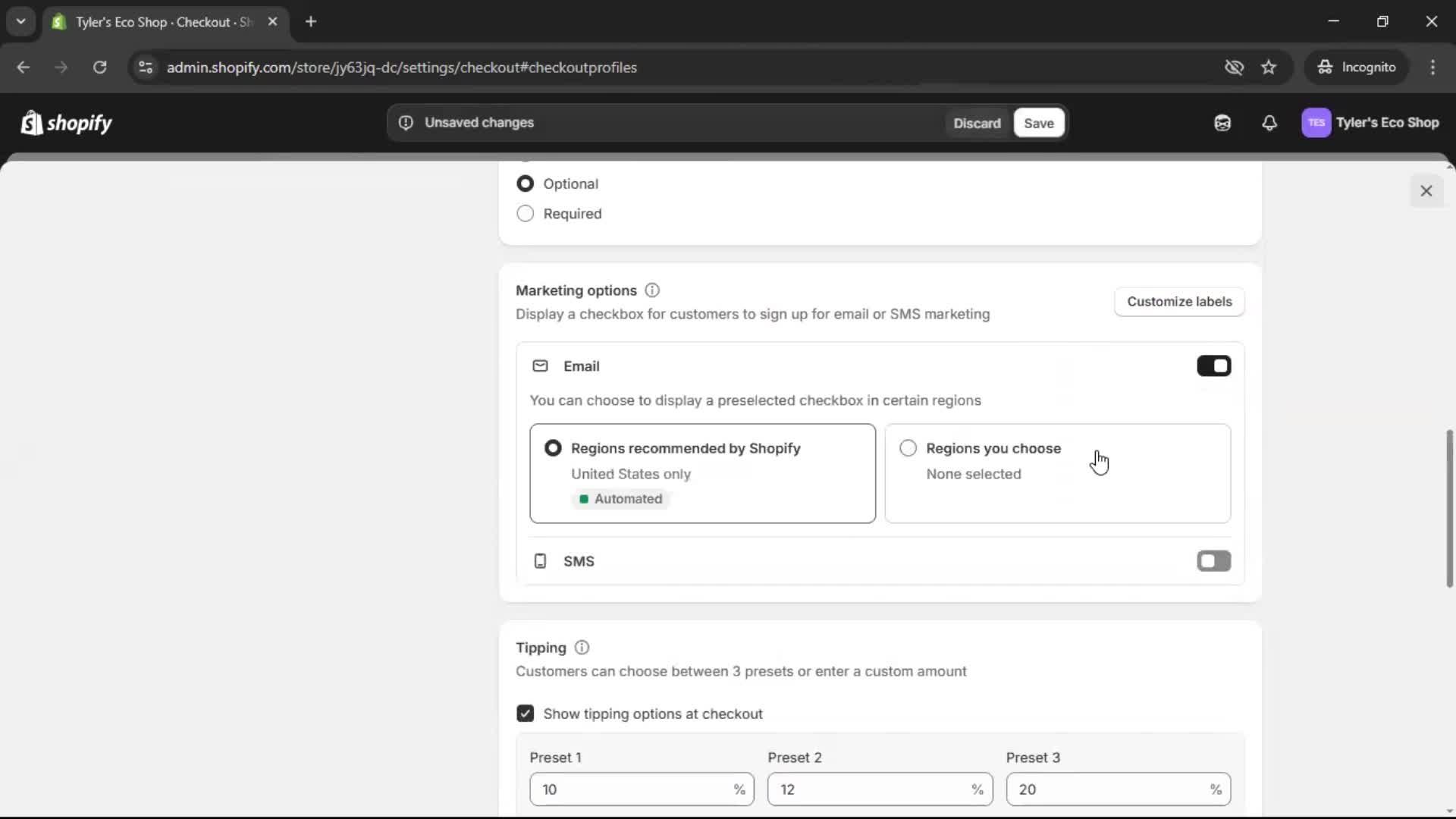Select the Required radio option

[526, 213]
